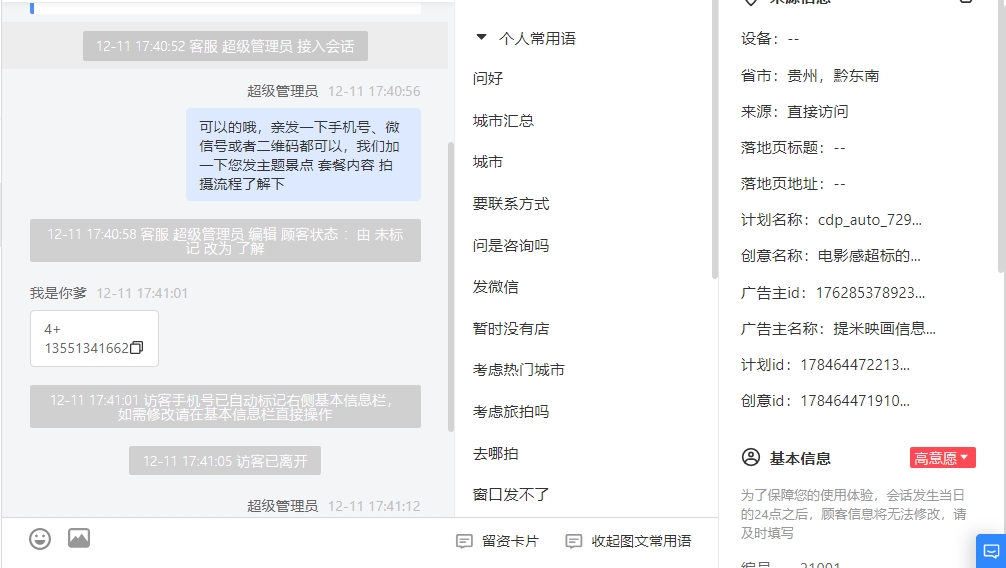Click the 计划id 178464472213 value
1006x568 pixels.
(x=855, y=365)
